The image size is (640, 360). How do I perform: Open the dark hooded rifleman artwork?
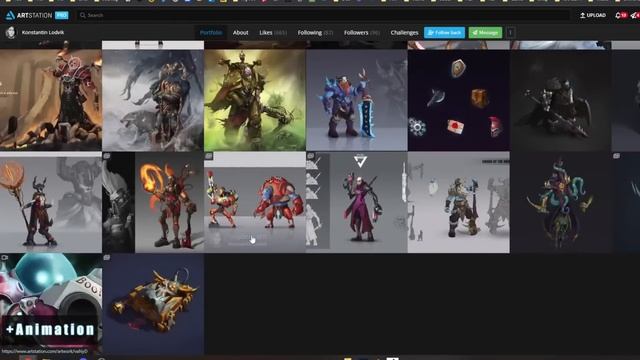560,100
